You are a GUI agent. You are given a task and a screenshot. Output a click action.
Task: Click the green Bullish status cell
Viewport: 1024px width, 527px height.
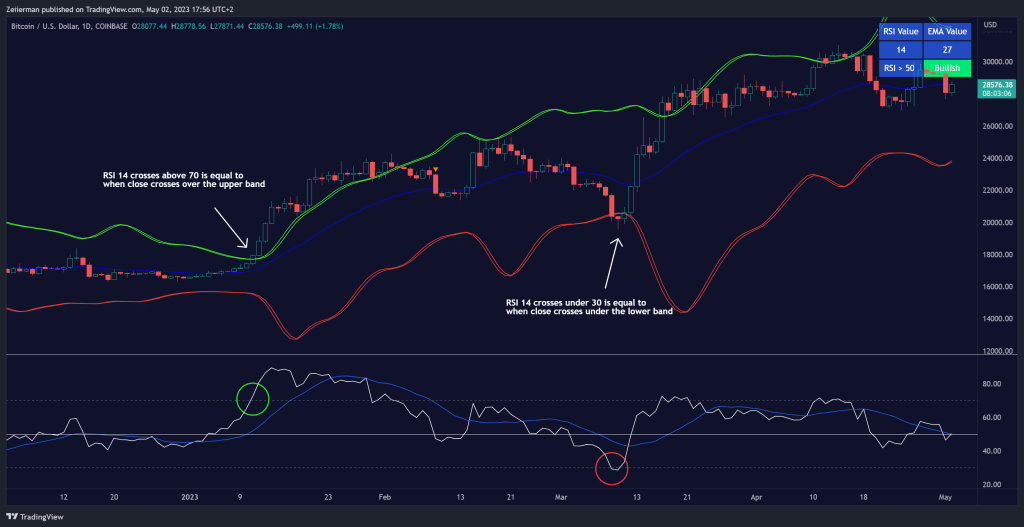click(945, 68)
